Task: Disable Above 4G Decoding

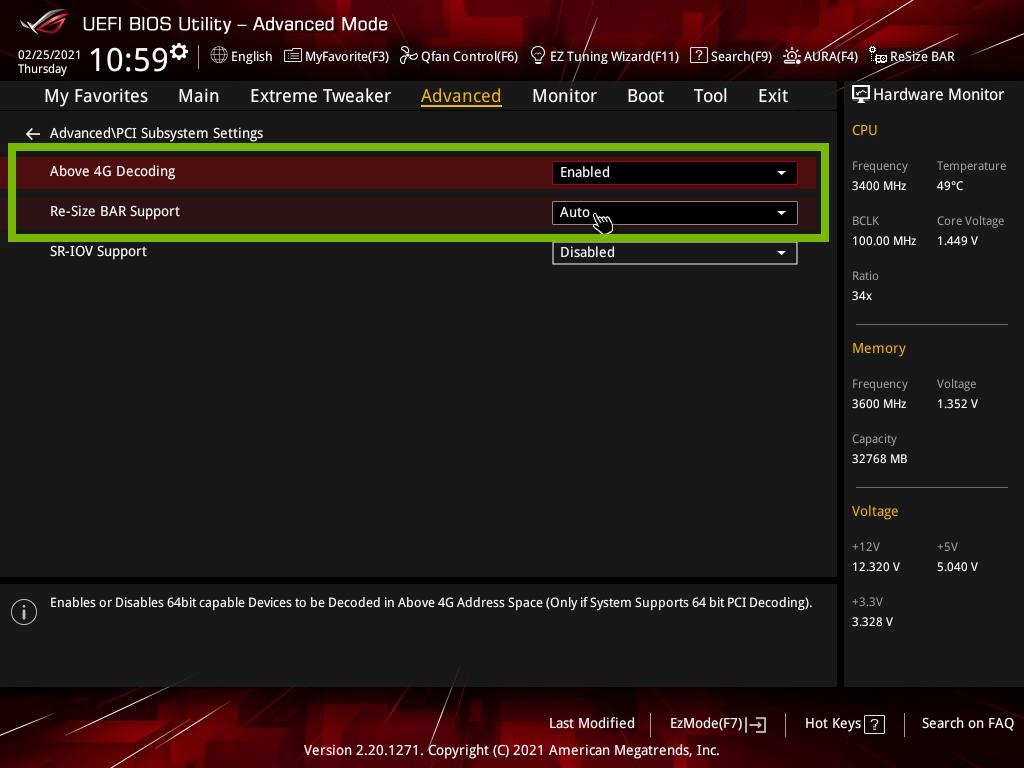Action: click(674, 172)
